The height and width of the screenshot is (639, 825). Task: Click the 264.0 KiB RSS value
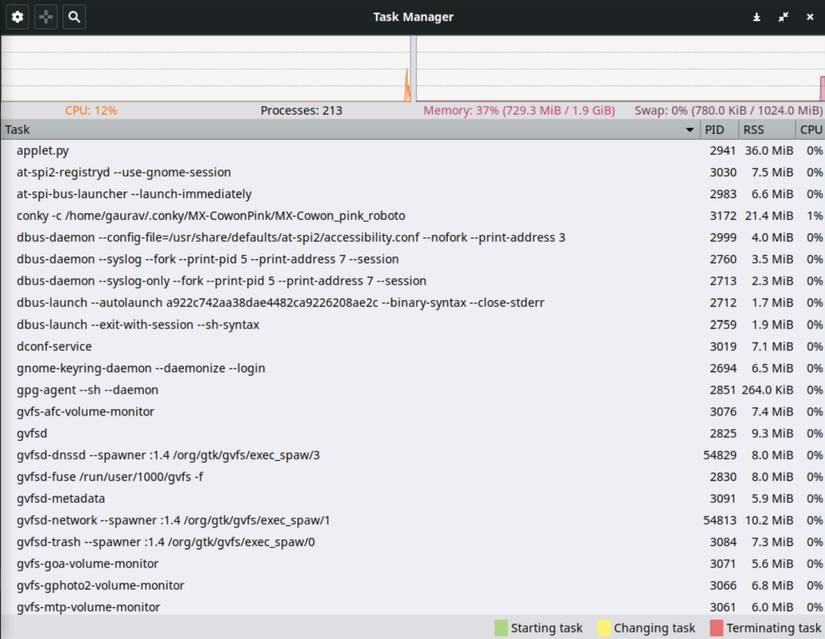pos(767,390)
